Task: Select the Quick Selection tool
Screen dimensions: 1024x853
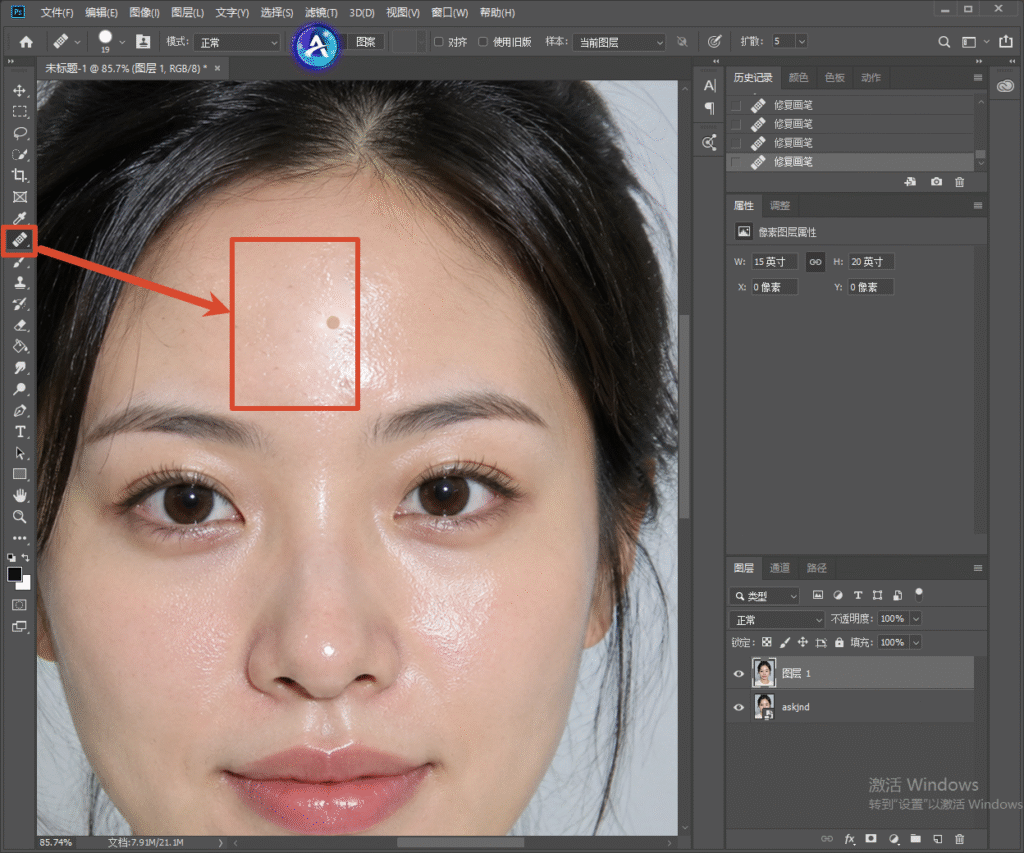Action: pyautogui.click(x=20, y=155)
